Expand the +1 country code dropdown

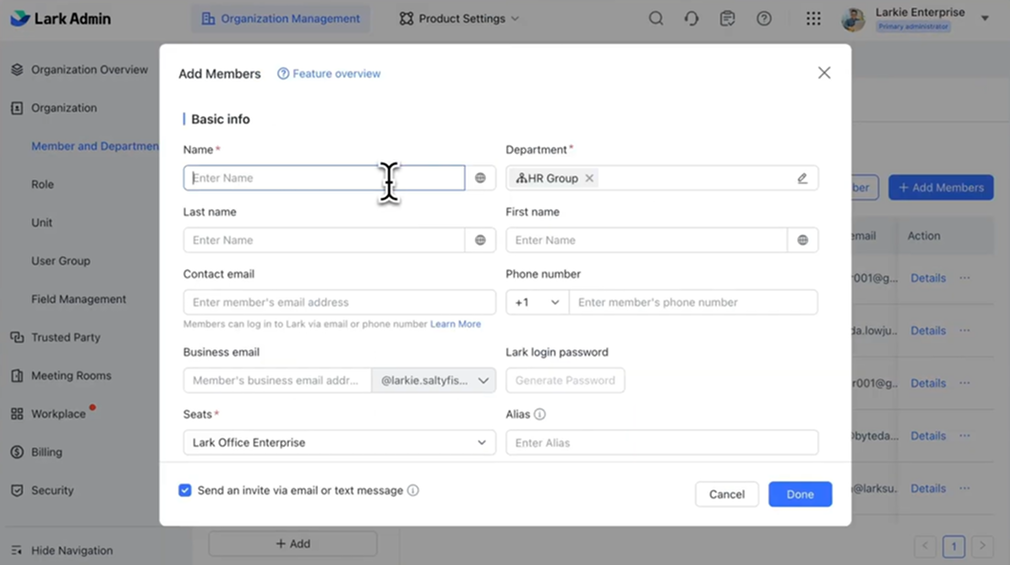pyautogui.click(x=537, y=302)
